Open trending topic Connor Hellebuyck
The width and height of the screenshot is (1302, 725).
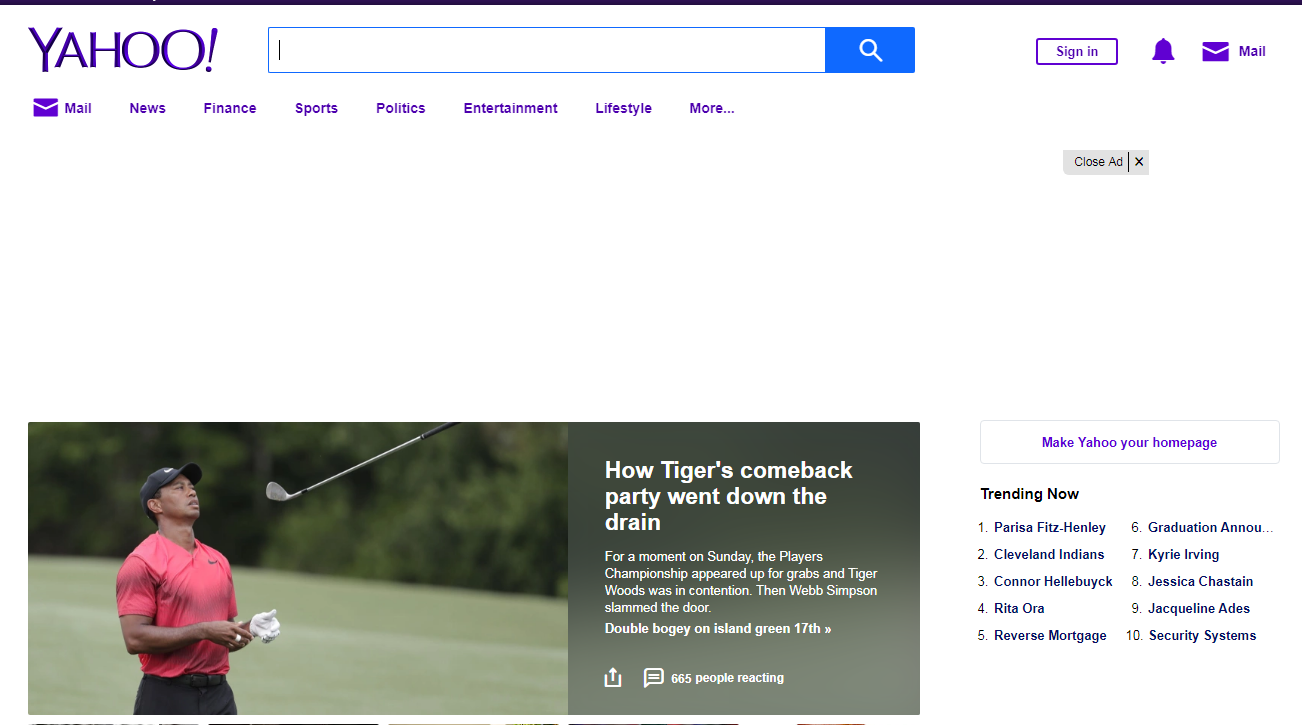(1053, 581)
